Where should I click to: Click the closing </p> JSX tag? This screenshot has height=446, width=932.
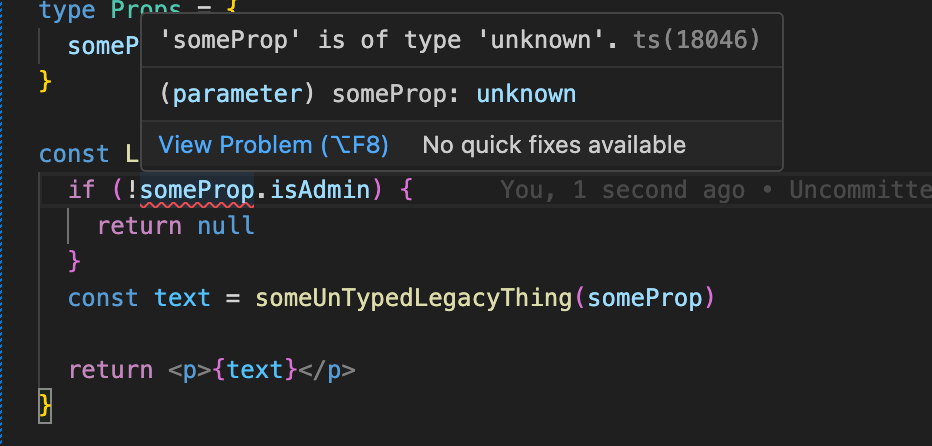(x=327, y=370)
